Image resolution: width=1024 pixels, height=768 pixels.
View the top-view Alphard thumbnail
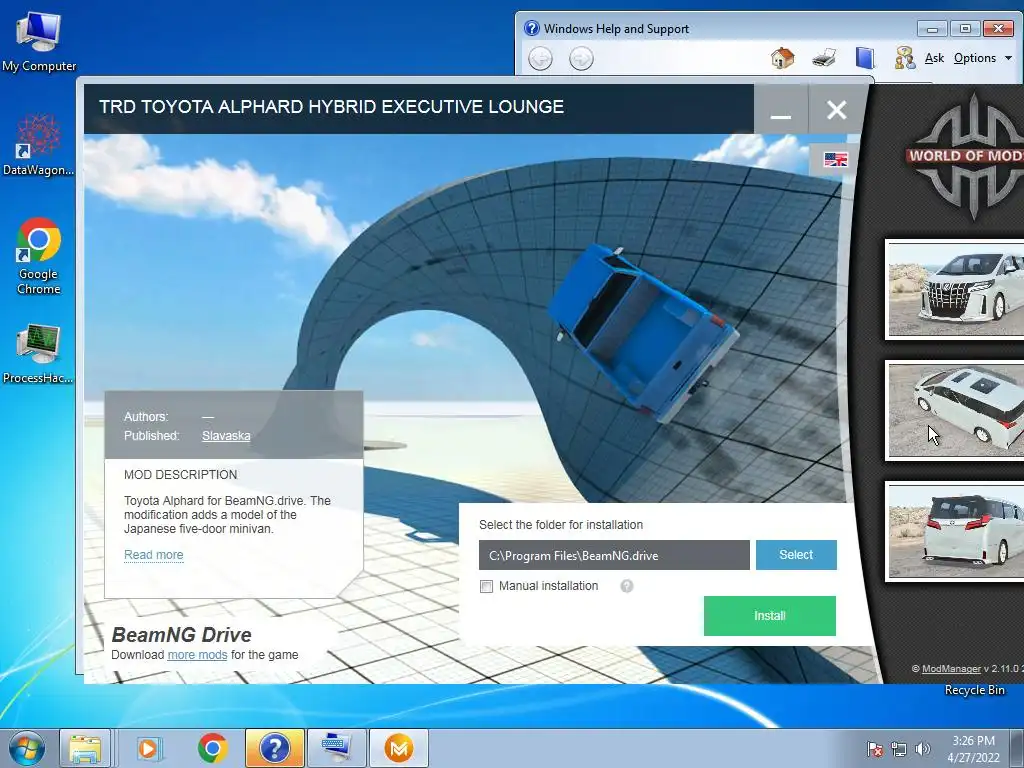coord(955,410)
